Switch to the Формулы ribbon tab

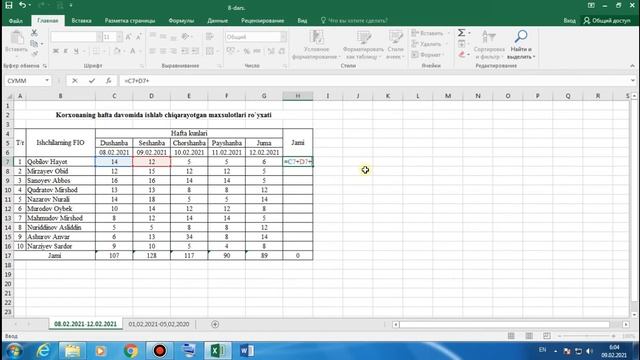[x=181, y=20]
